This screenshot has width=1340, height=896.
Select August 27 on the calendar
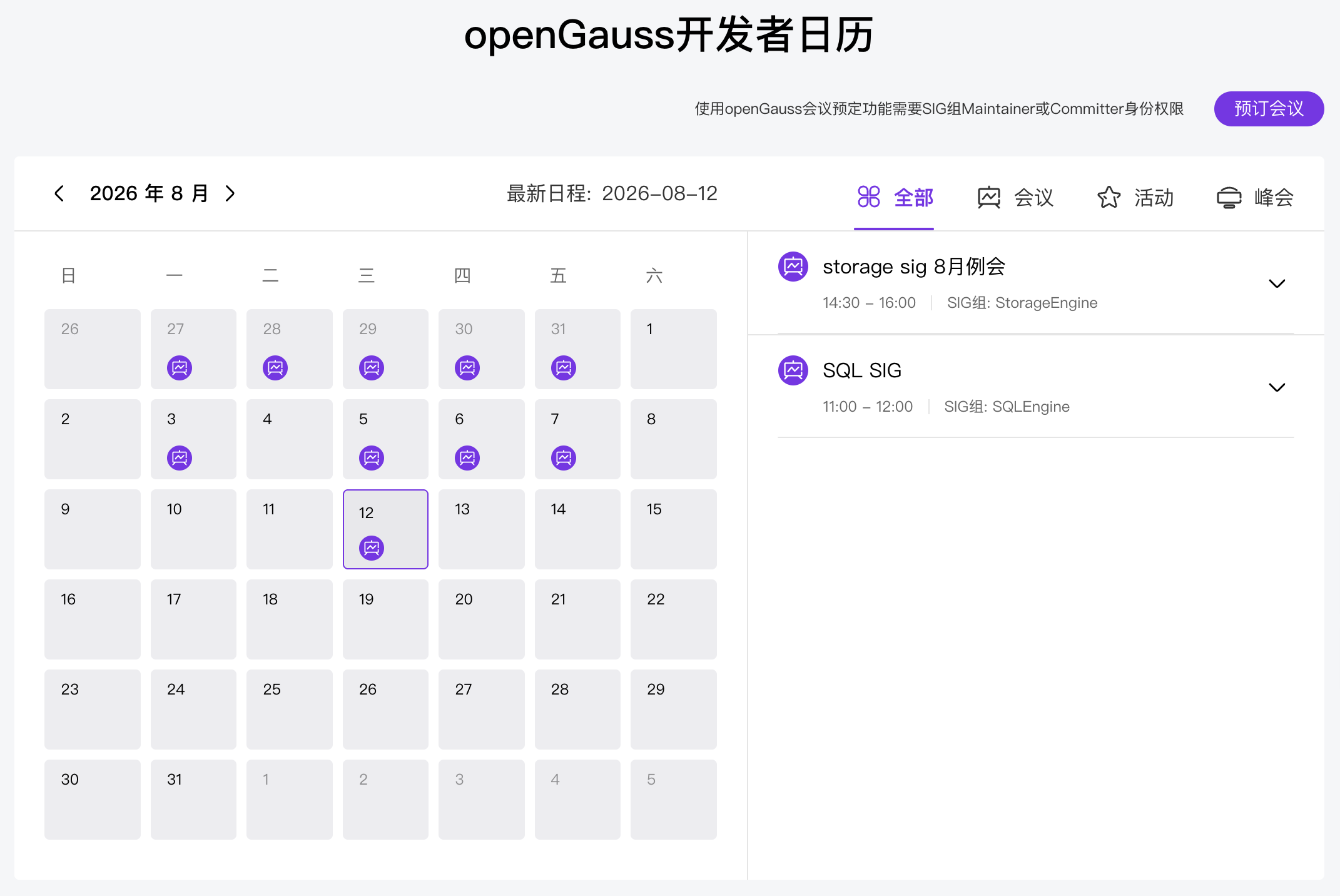[x=482, y=710]
